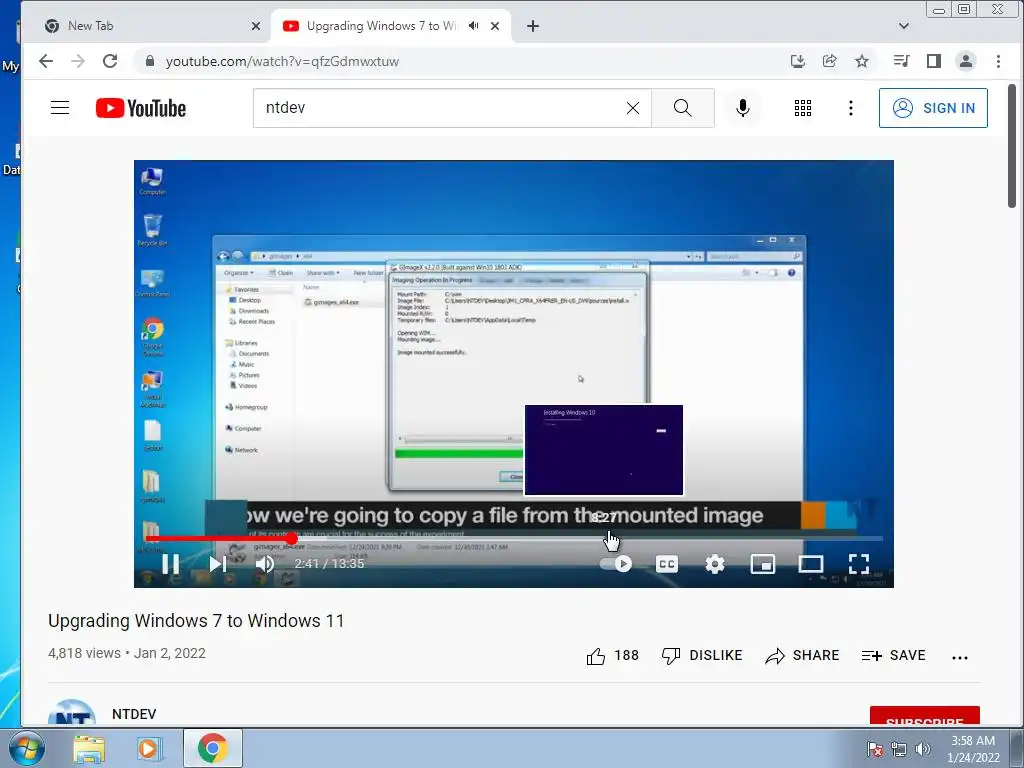Switch to miniplayer mode
This screenshot has height=768, width=1024.
click(762, 564)
